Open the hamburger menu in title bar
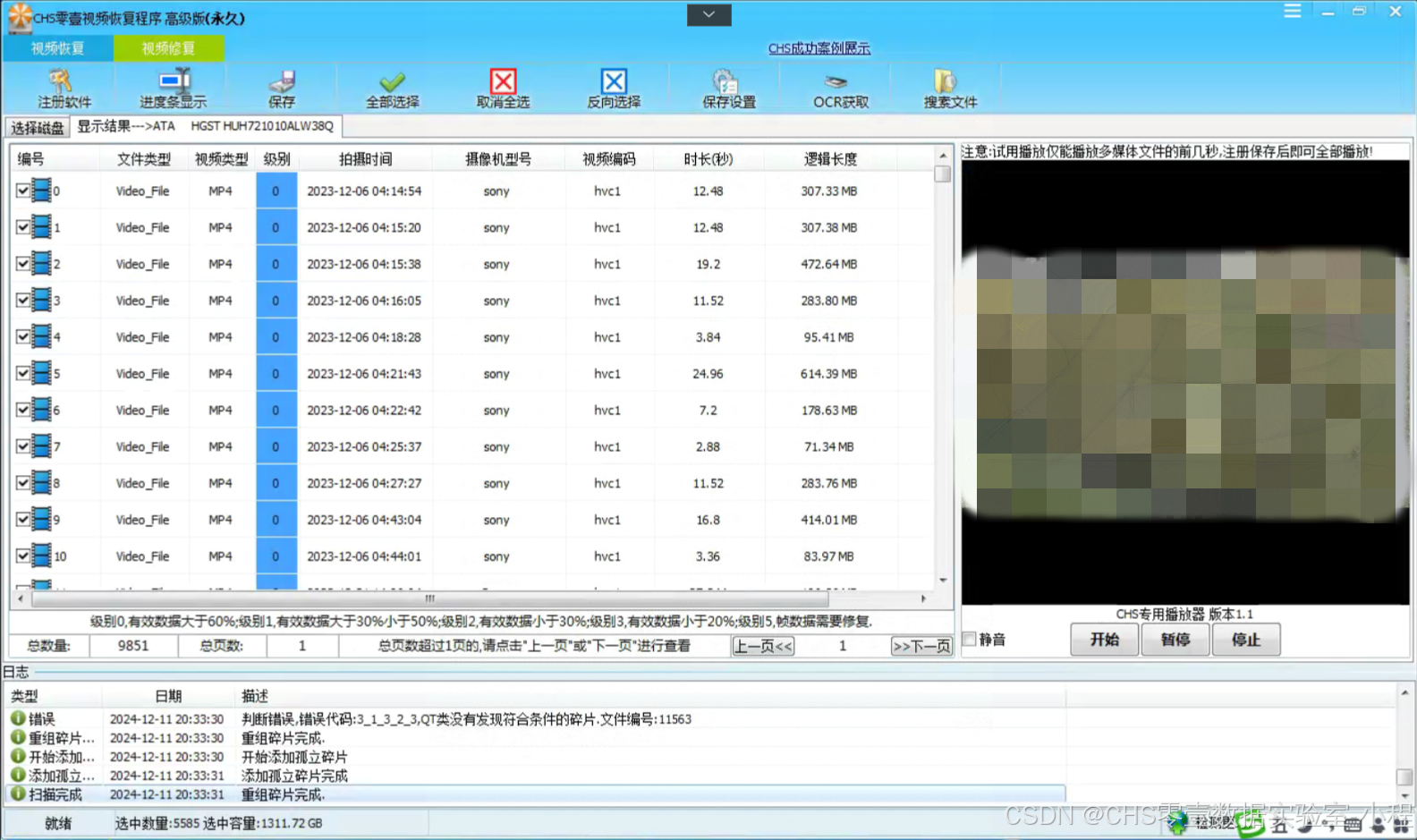 click(x=1292, y=11)
